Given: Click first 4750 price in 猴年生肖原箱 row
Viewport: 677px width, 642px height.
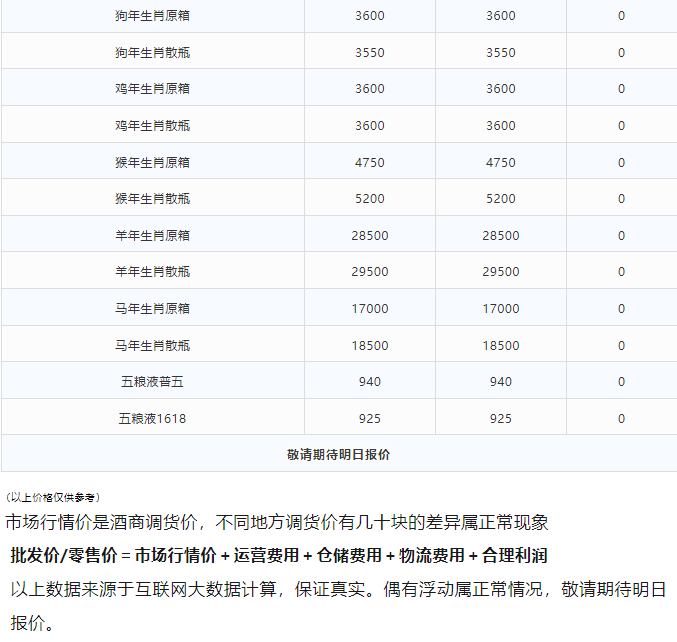Looking at the screenshot, I should (370, 163).
